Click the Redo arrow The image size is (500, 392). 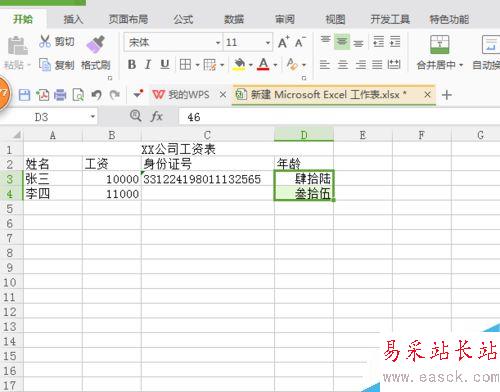point(115,95)
